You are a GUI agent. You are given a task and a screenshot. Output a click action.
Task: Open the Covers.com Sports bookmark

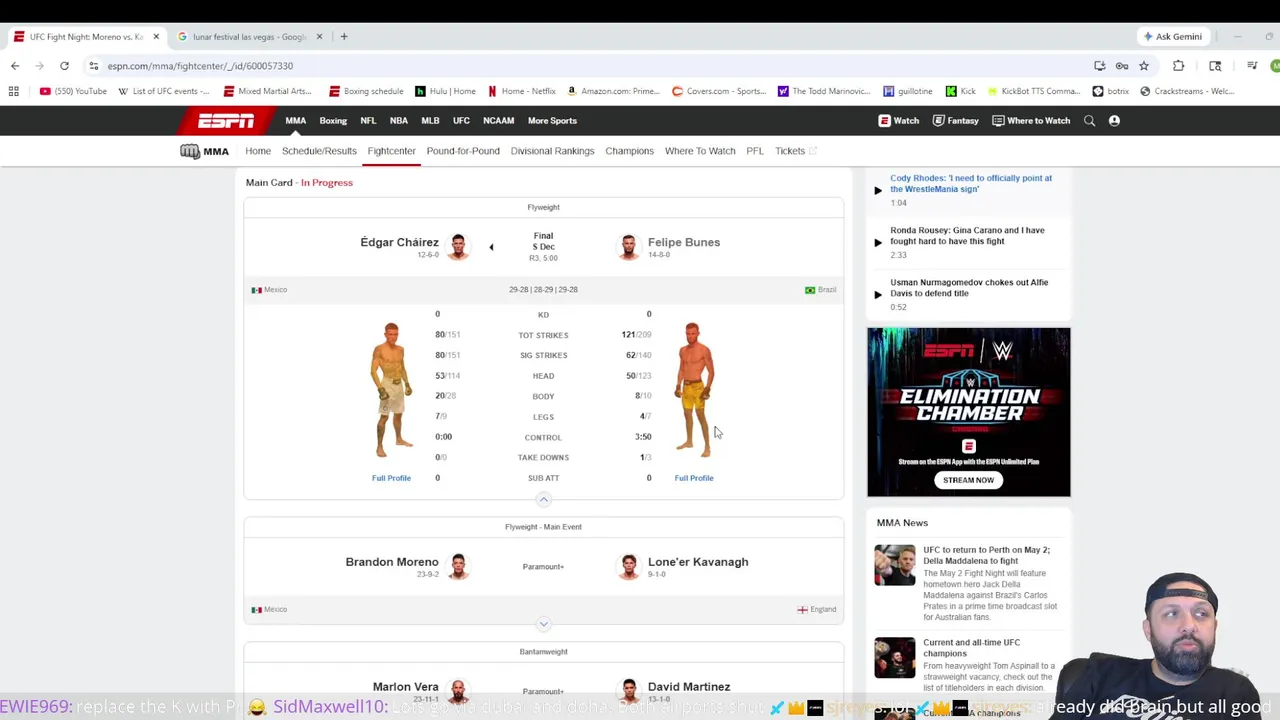click(719, 91)
